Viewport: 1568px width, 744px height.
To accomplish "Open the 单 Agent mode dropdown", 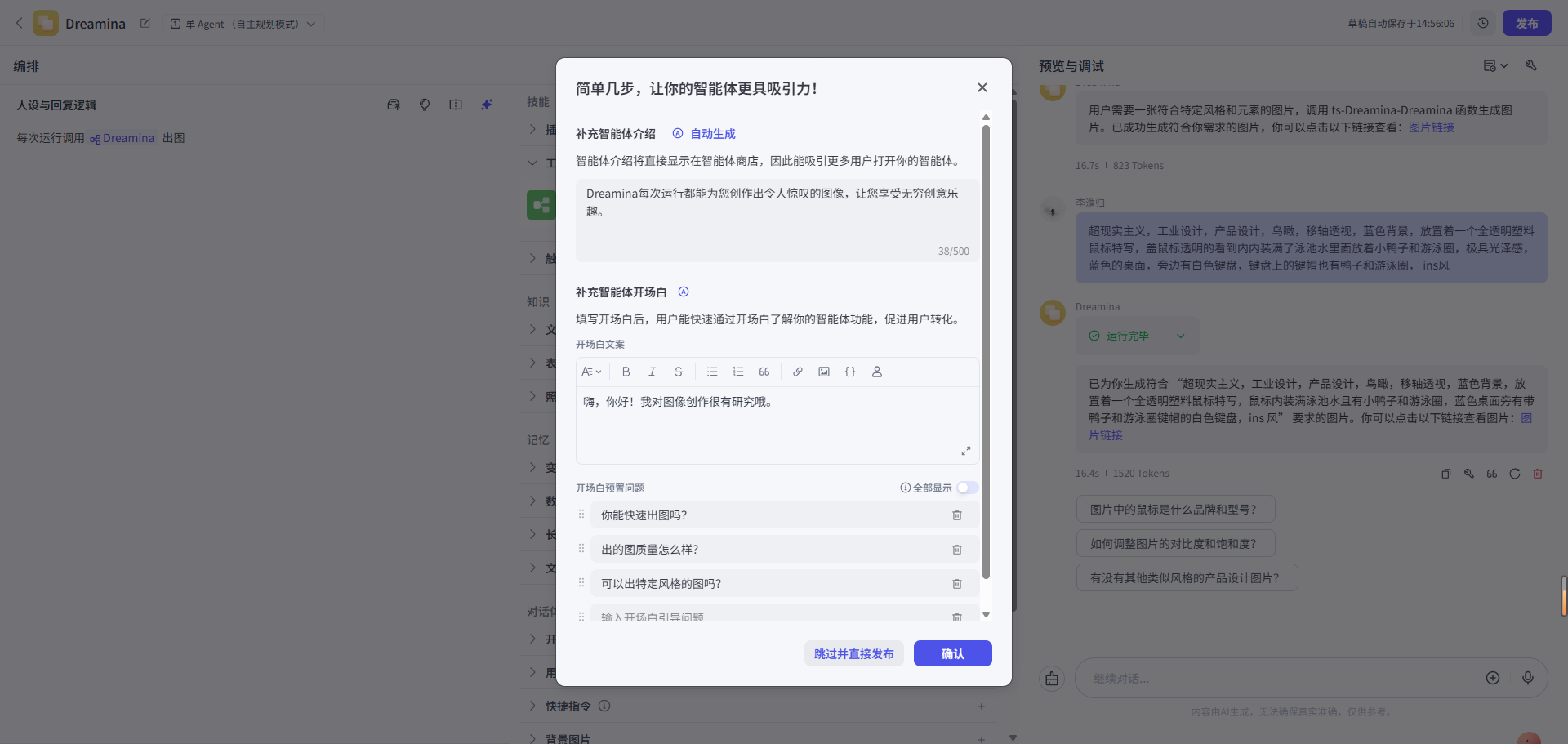I will coord(243,24).
